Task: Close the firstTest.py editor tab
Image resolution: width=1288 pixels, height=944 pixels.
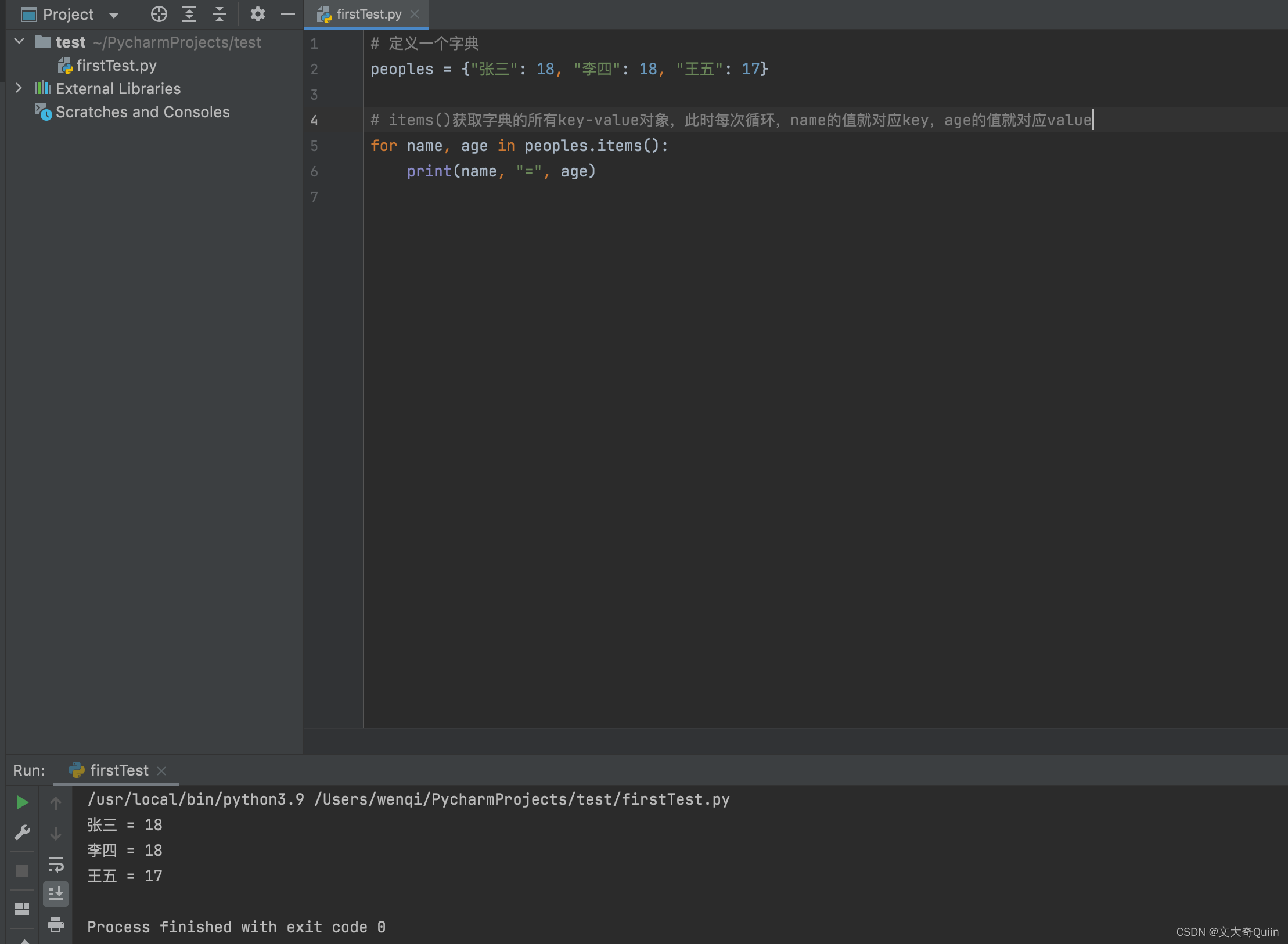Action: pos(415,14)
